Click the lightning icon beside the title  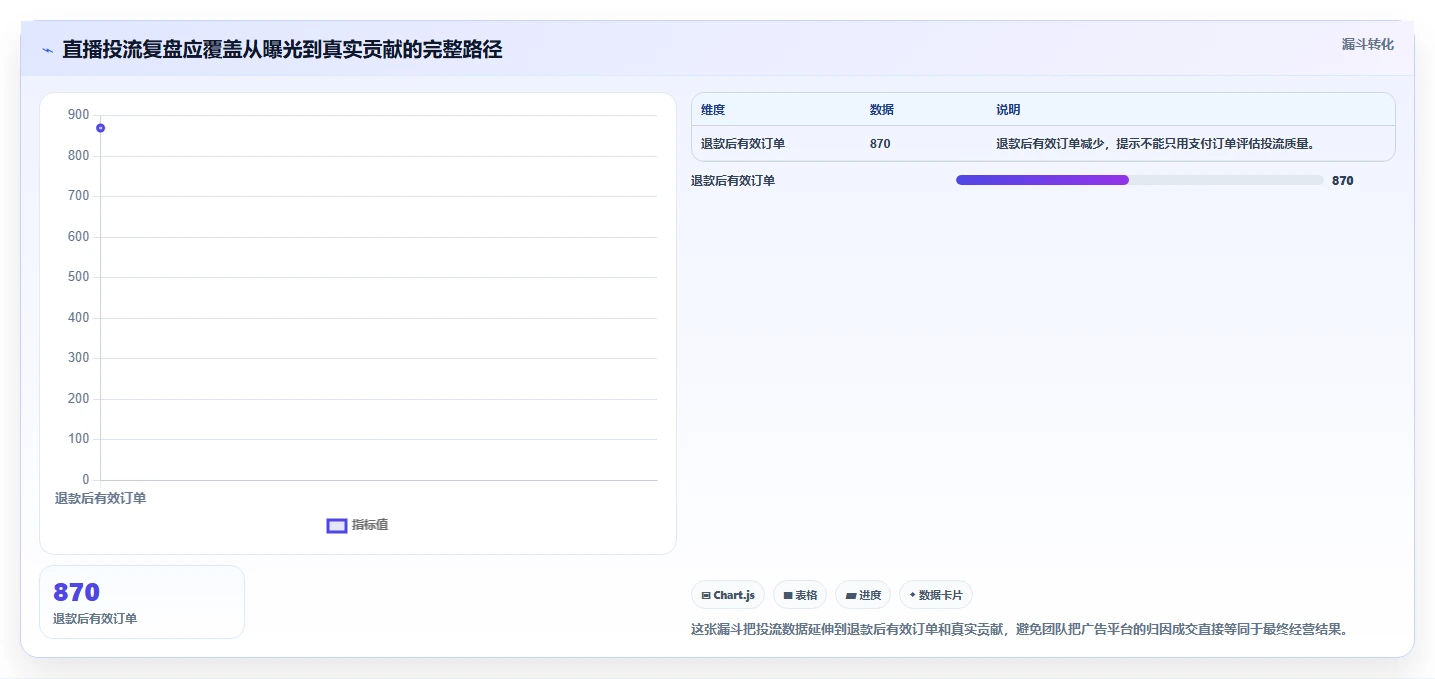(x=48, y=50)
